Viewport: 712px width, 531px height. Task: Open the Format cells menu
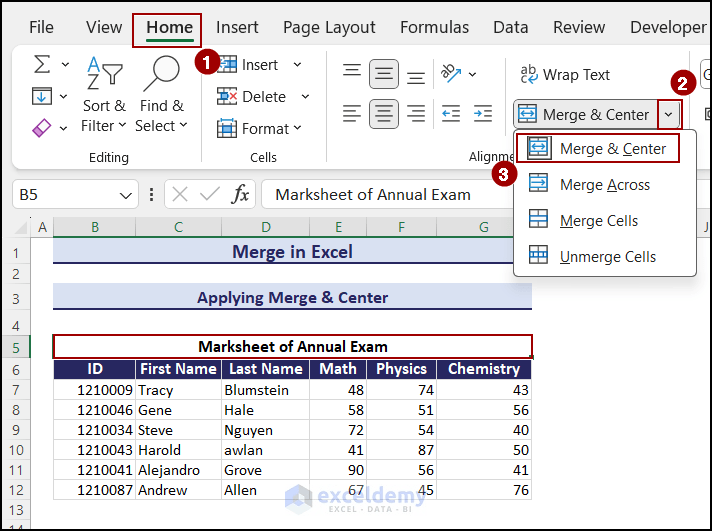(x=260, y=129)
